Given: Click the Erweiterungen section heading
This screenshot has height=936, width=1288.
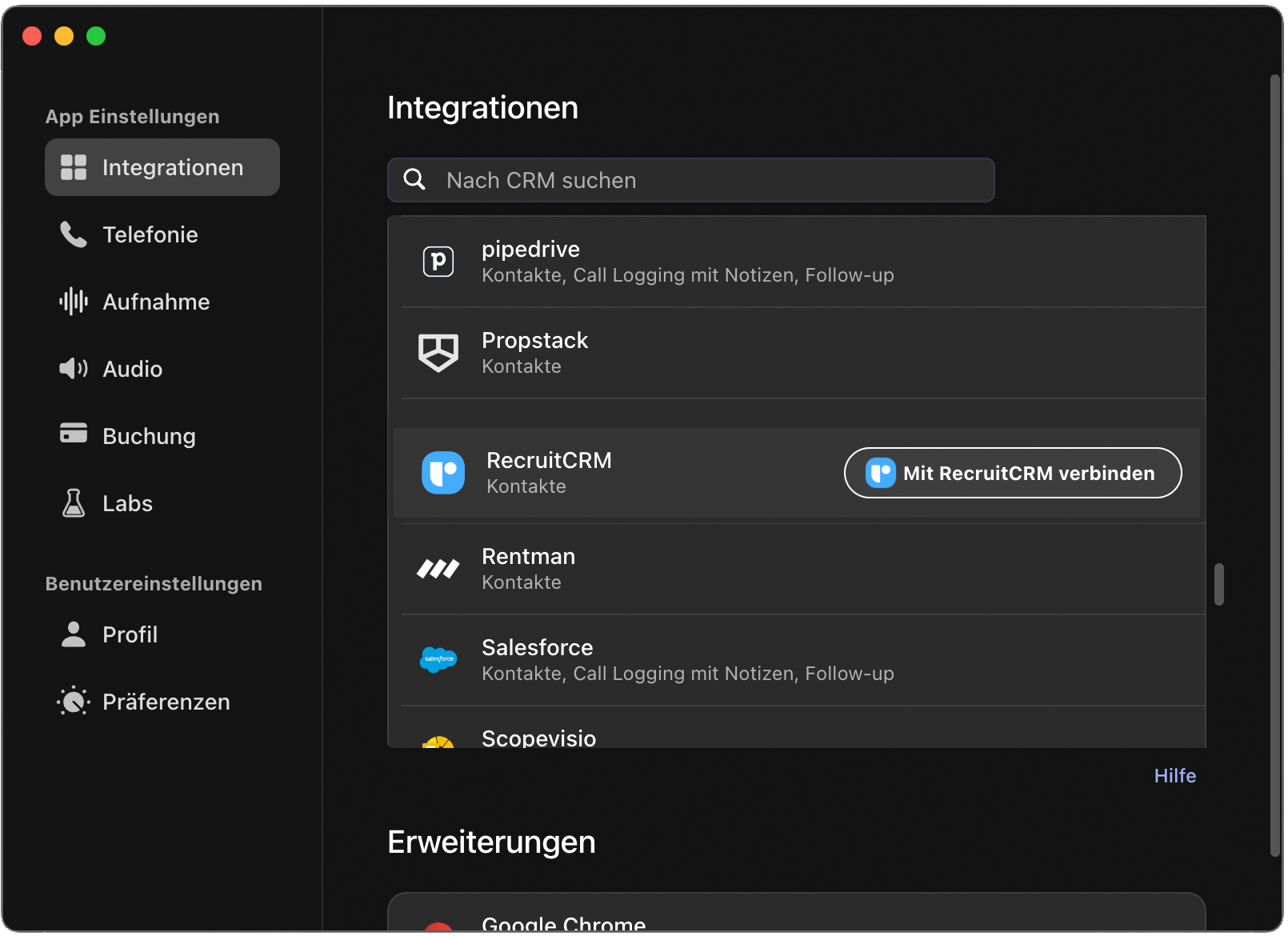Looking at the screenshot, I should coord(491,842).
